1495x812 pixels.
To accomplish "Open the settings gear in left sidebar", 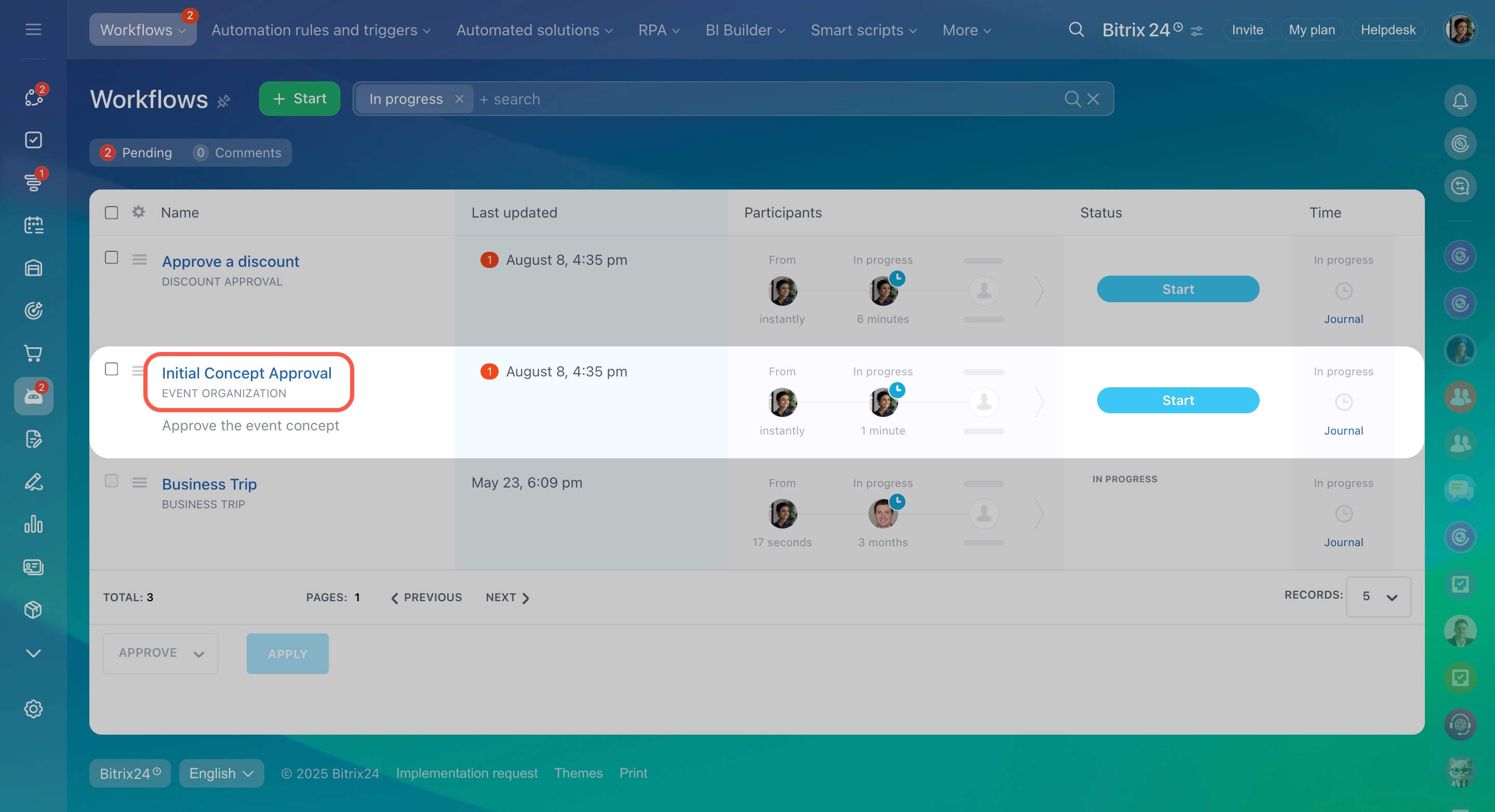I will (33, 709).
